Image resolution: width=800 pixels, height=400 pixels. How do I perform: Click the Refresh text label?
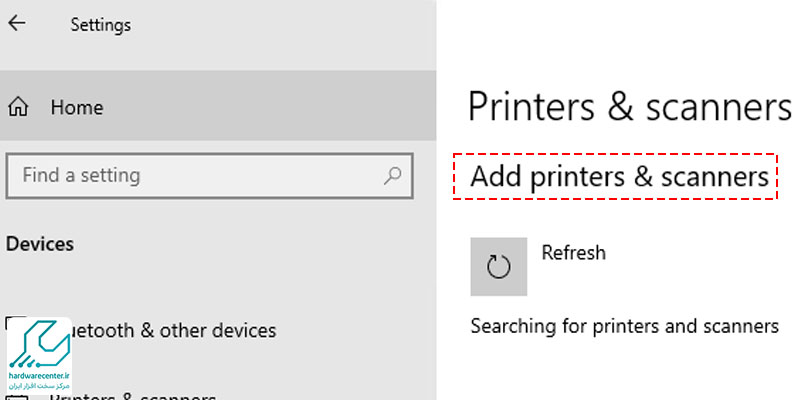click(x=573, y=253)
